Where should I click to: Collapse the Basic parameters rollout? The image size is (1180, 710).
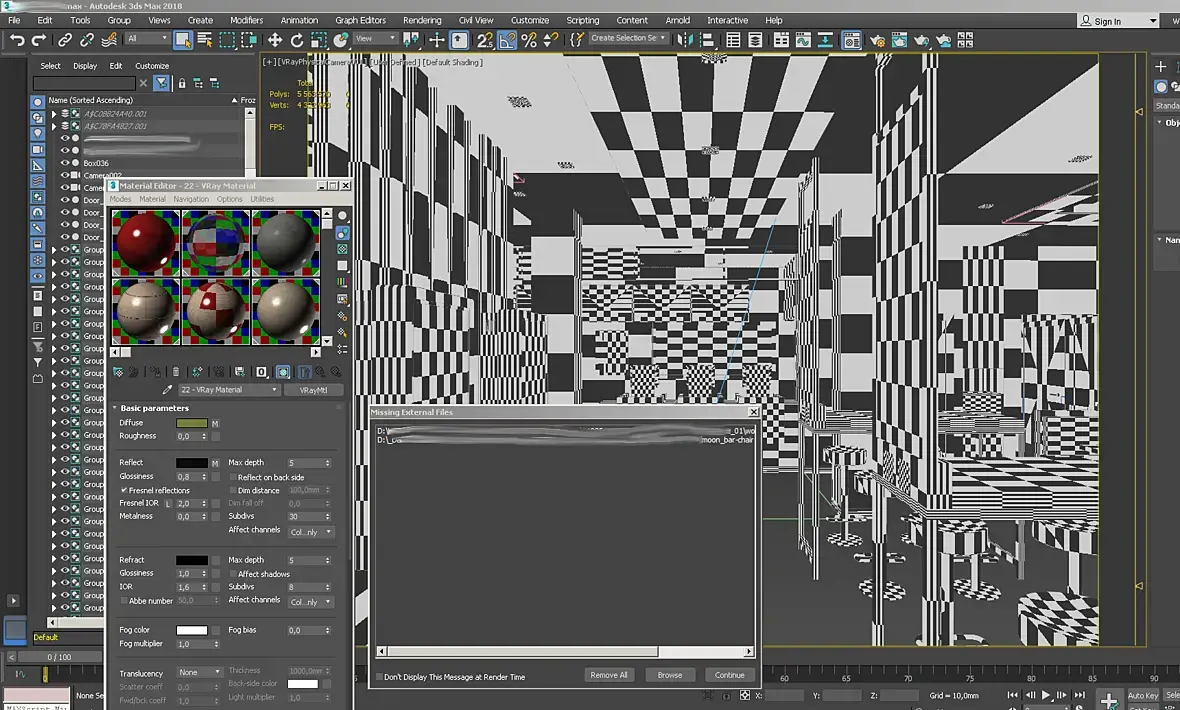pyautogui.click(x=154, y=408)
